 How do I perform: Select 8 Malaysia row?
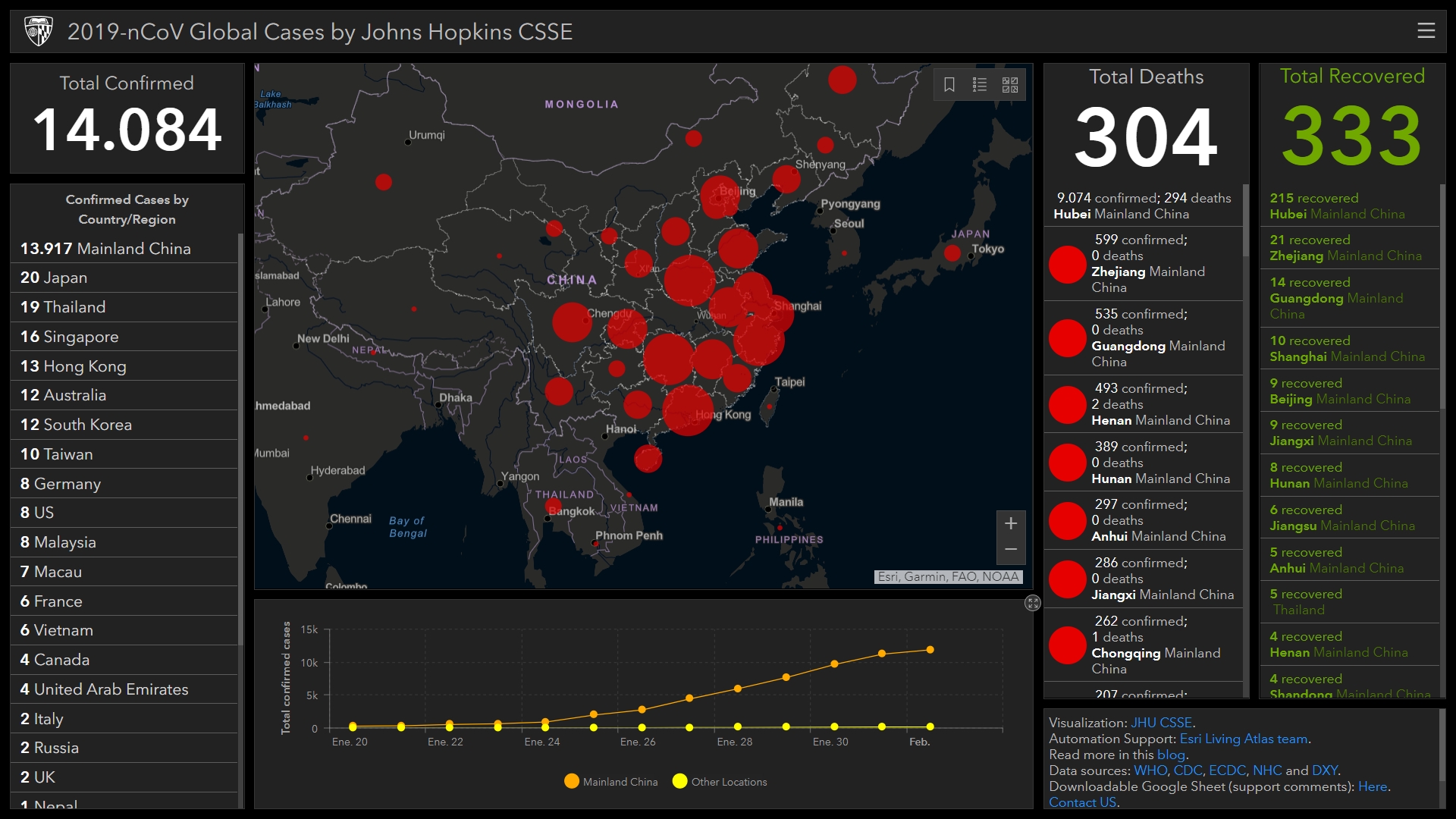[x=124, y=542]
